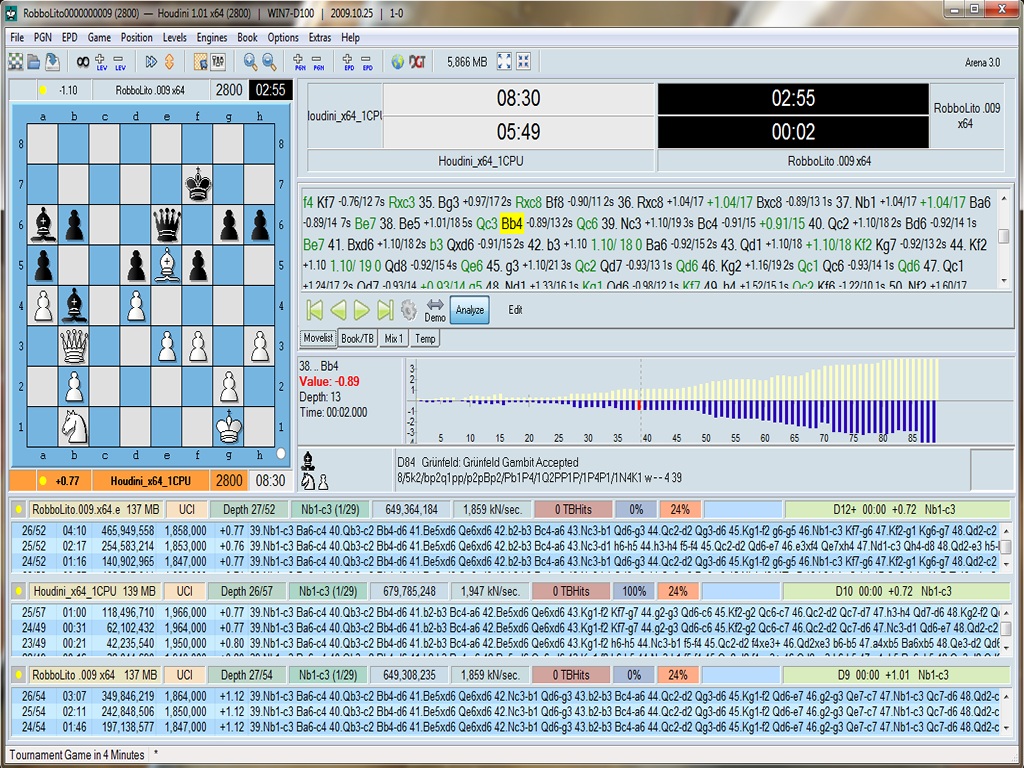Click the inward-arrows compact view icon
The width and height of the screenshot is (1024, 768).
(523, 61)
